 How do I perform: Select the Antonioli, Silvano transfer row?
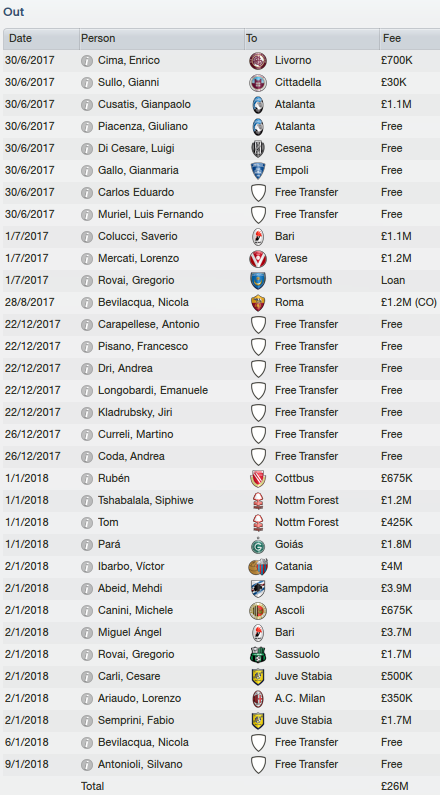click(x=220, y=764)
